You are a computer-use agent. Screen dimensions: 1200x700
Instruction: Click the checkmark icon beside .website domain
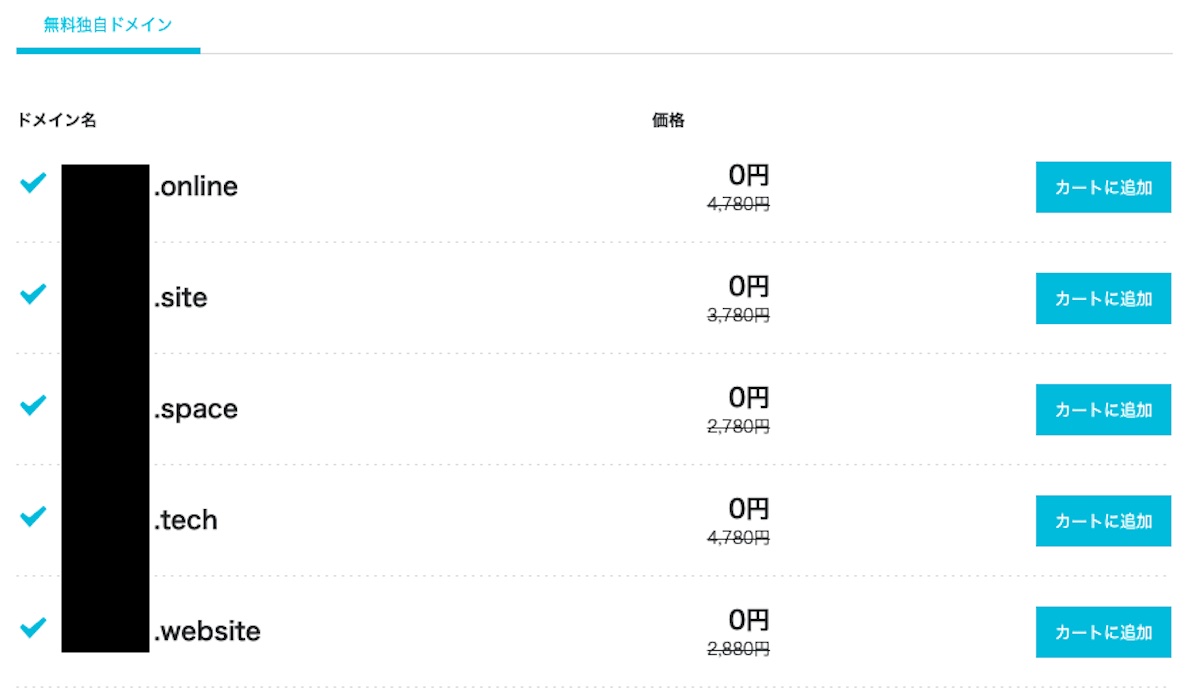coord(33,627)
